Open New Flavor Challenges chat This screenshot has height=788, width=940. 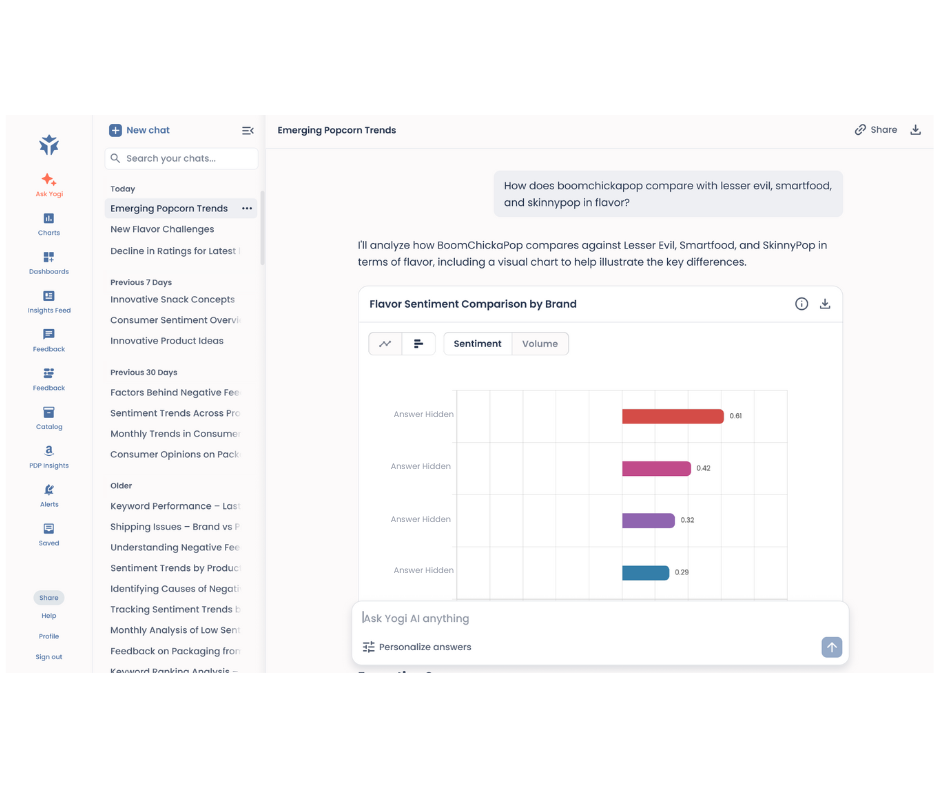(x=162, y=229)
